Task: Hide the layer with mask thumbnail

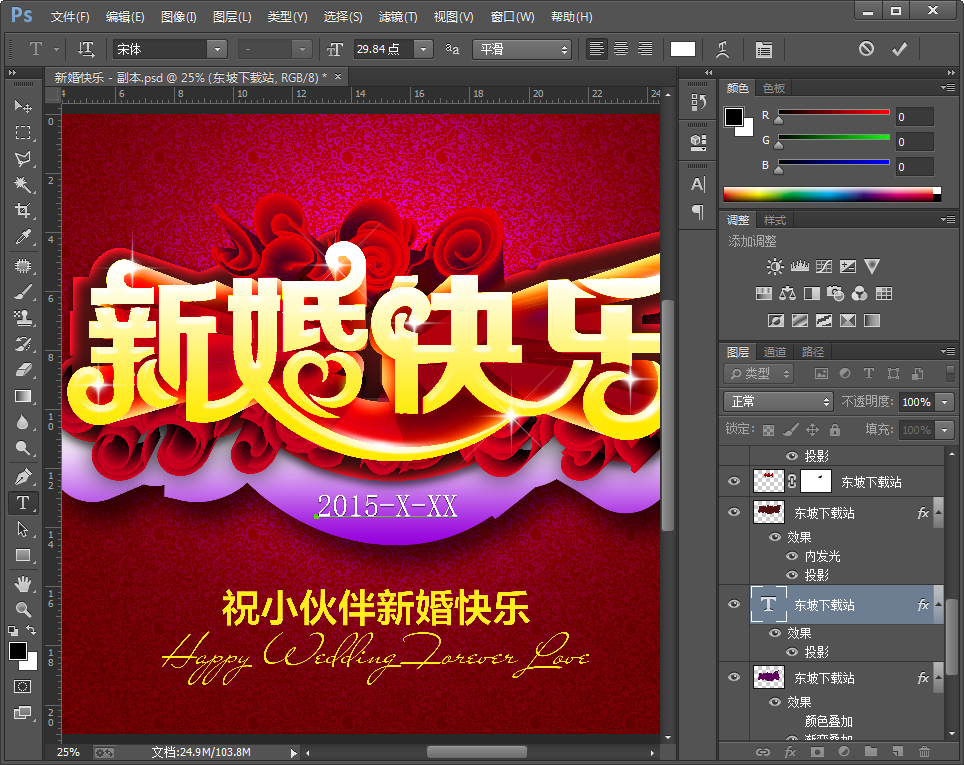Action: tap(734, 481)
